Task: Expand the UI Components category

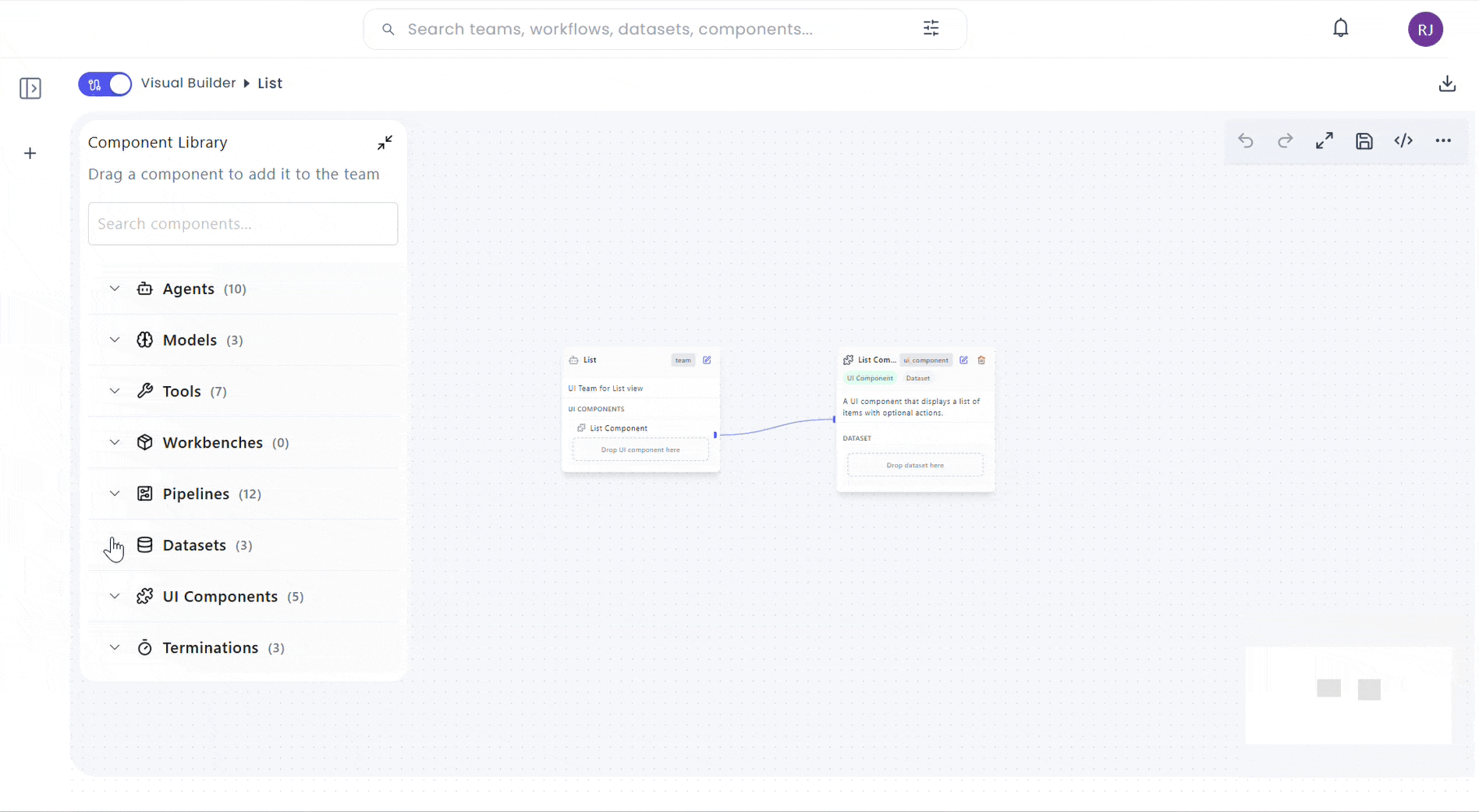Action: click(x=115, y=597)
